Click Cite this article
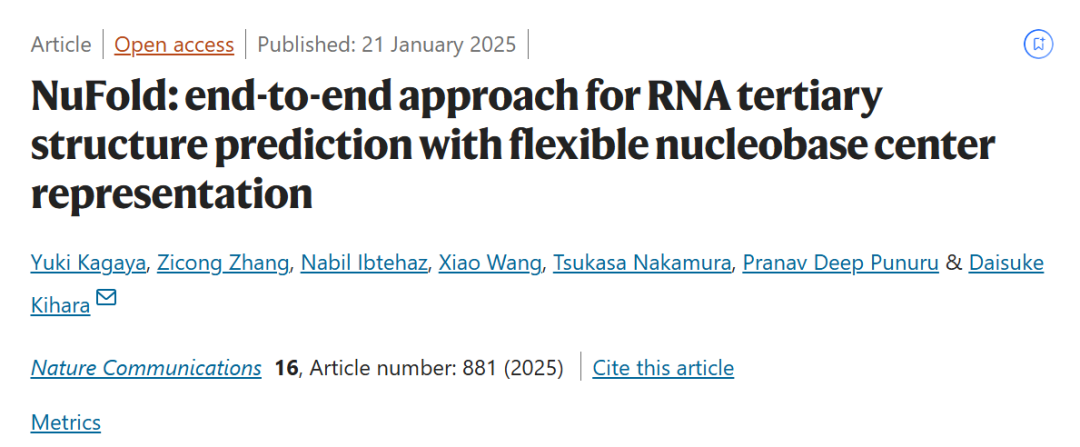The image size is (1080, 447). pyautogui.click(x=663, y=368)
